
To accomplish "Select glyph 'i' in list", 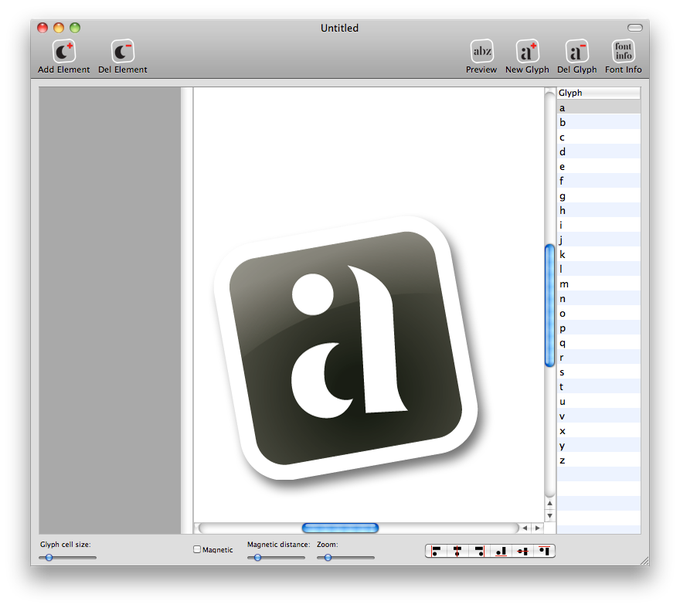I will [x=598, y=225].
